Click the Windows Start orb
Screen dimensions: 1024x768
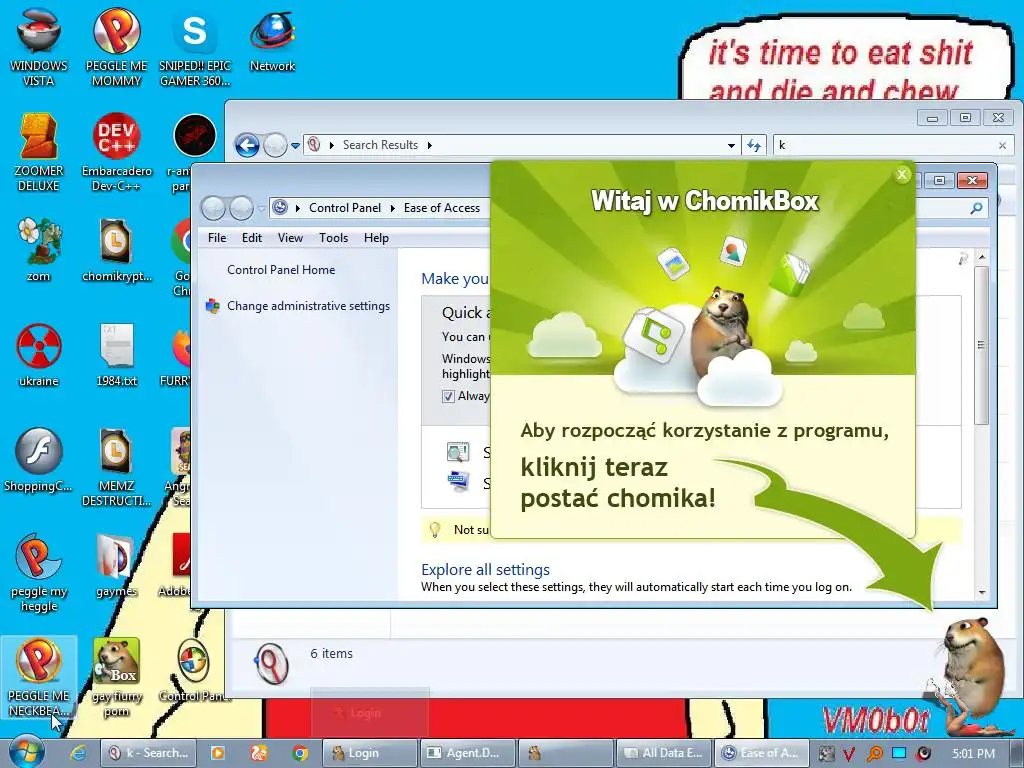click(x=26, y=751)
